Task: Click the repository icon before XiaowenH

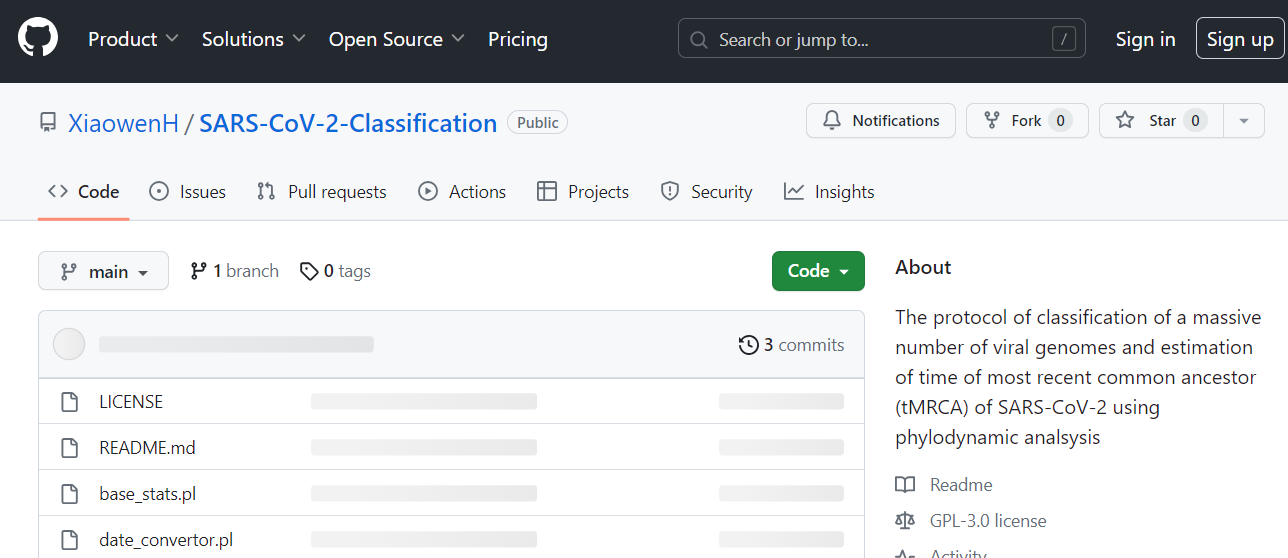Action: [x=48, y=123]
